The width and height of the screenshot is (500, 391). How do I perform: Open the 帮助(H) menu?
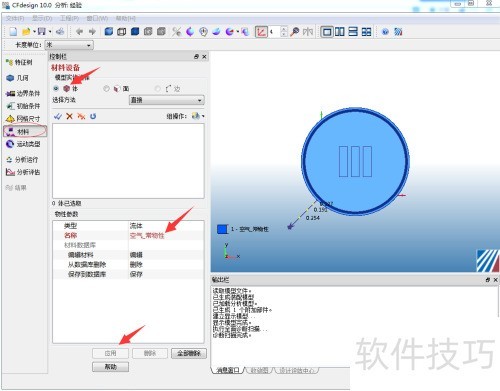click(x=125, y=18)
